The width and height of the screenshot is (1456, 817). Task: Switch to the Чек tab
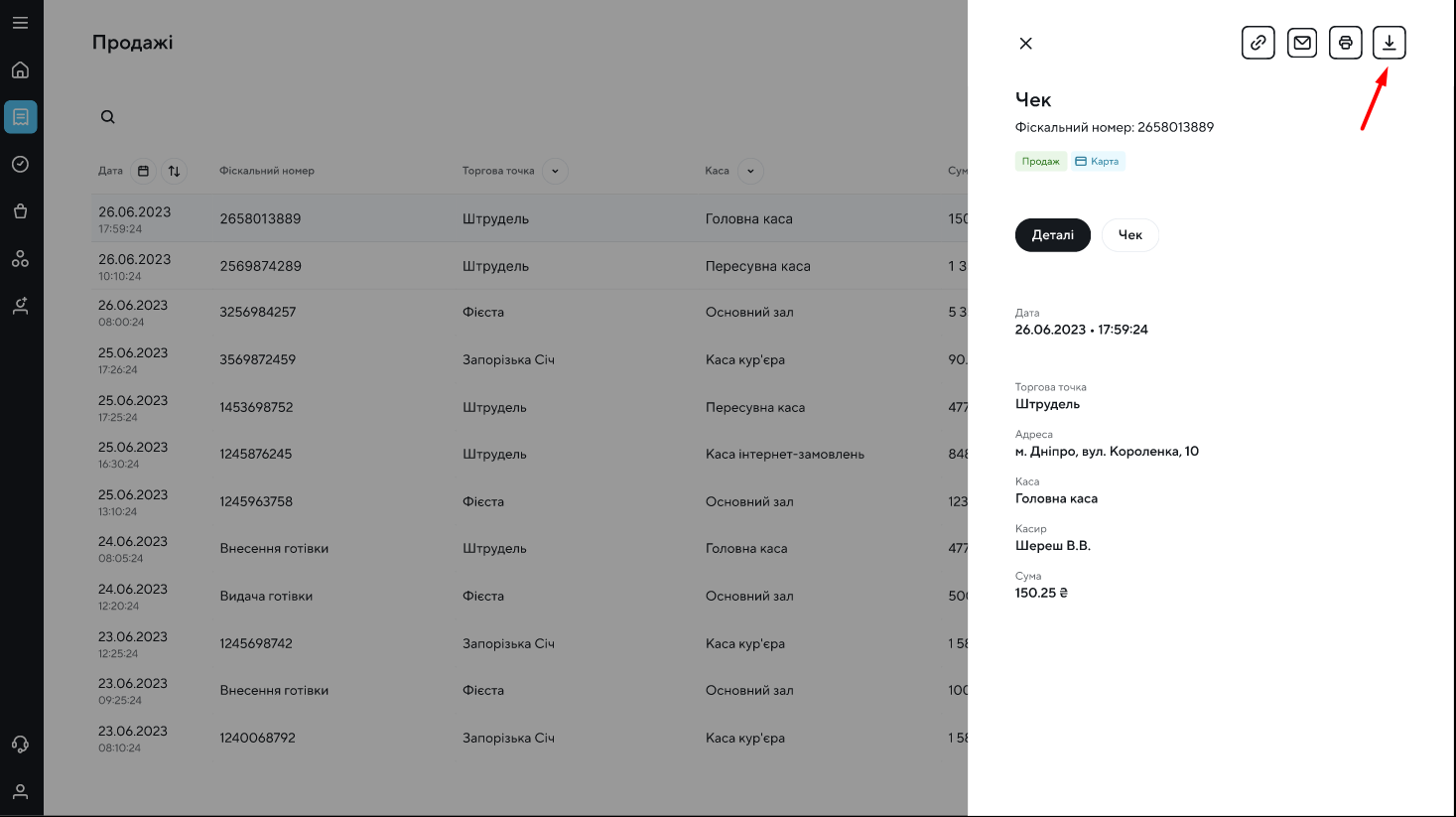(x=1129, y=235)
